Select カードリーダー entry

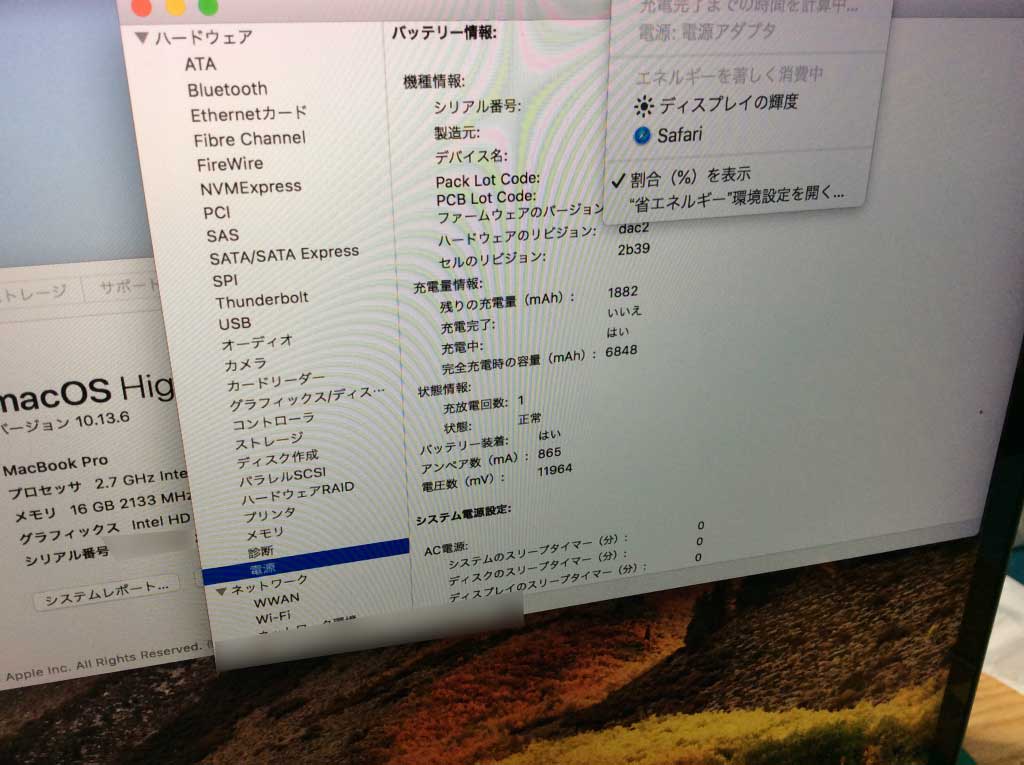275,382
